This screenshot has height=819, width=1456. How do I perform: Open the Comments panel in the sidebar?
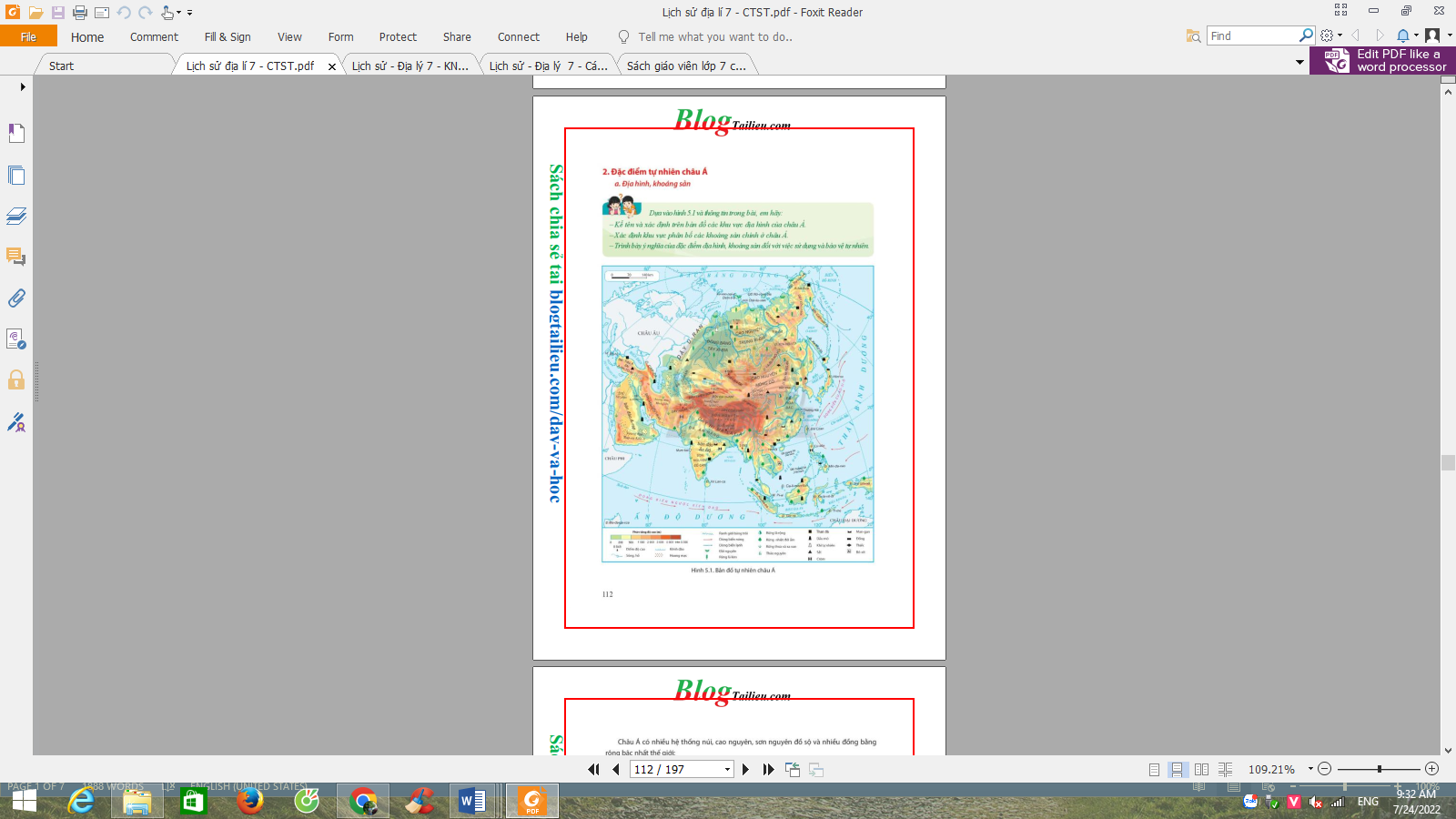pos(16,257)
